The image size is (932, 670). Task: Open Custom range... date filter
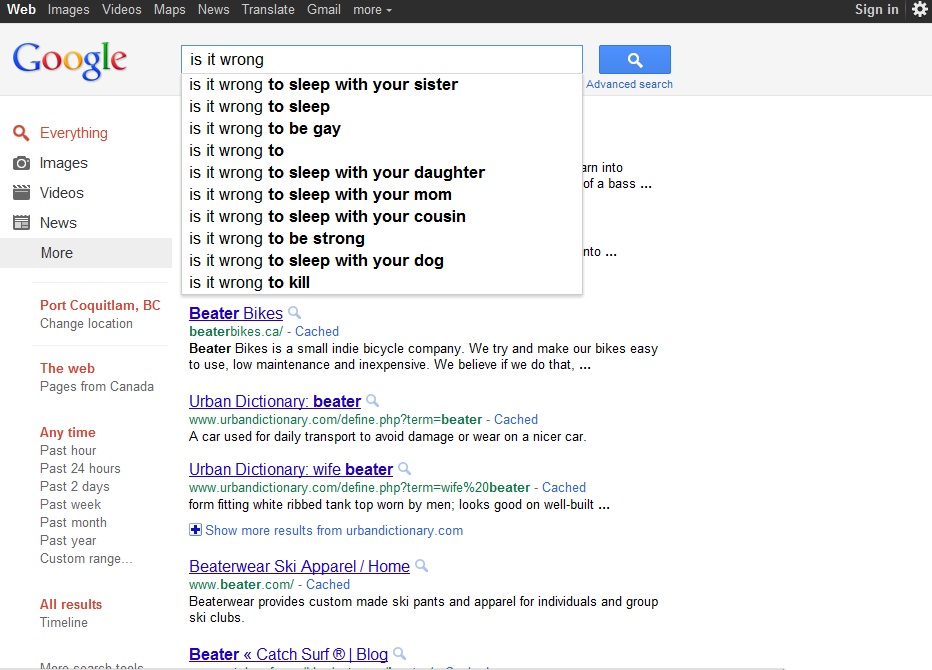coord(86,558)
